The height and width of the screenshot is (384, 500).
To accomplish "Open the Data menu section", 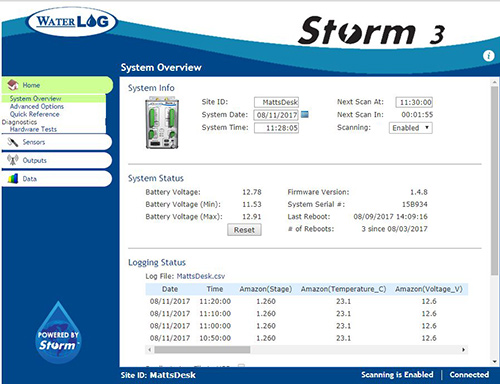I will pos(57,179).
